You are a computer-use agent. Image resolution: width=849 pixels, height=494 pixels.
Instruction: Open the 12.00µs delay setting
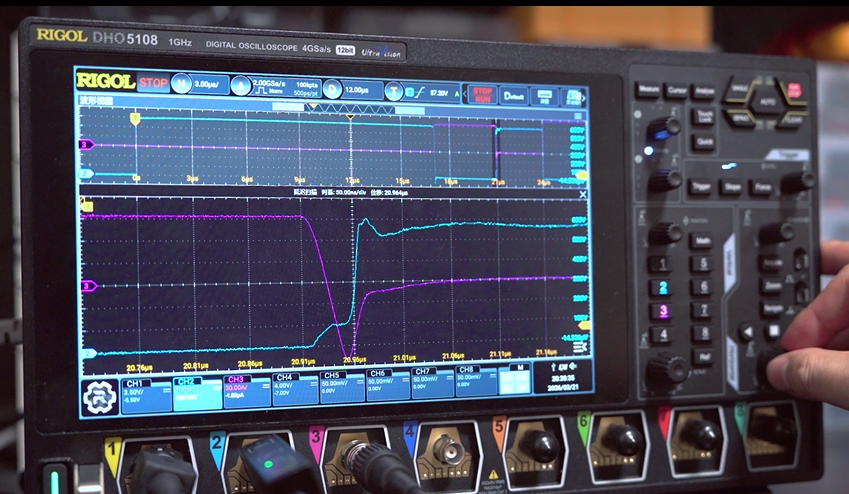coord(361,90)
